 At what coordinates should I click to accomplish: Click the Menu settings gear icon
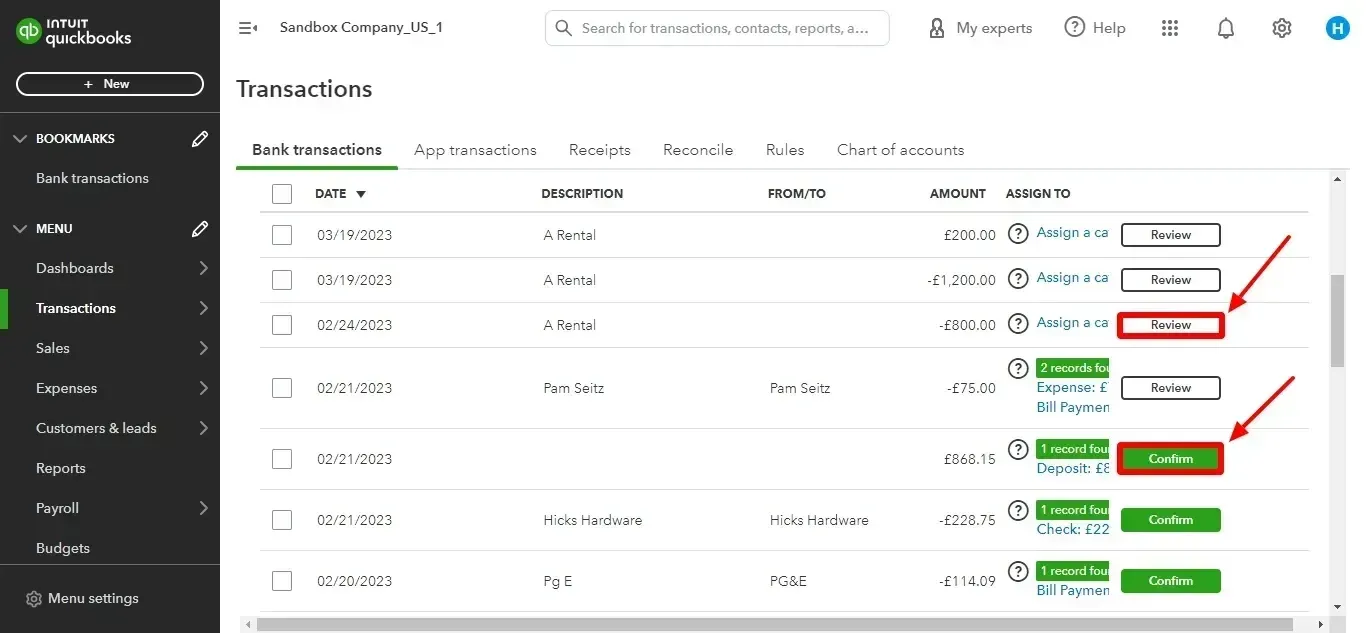coord(34,599)
